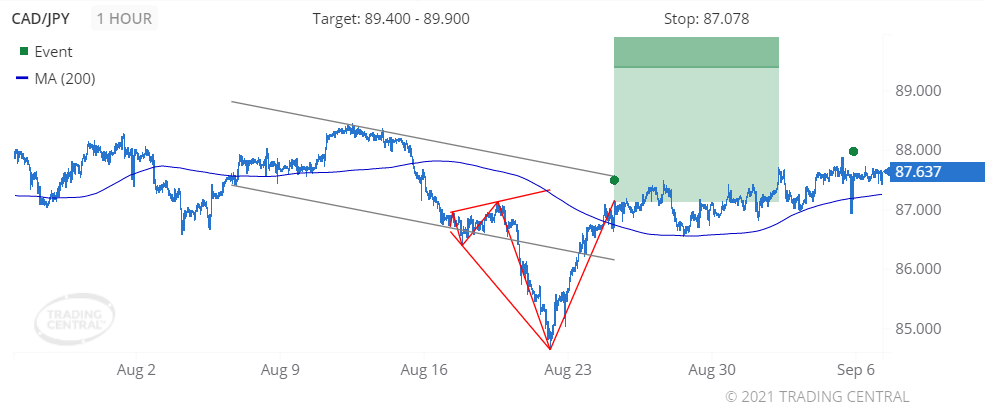985x409 pixels.
Task: Click the Stop 87.078 label
Action: (x=706, y=19)
